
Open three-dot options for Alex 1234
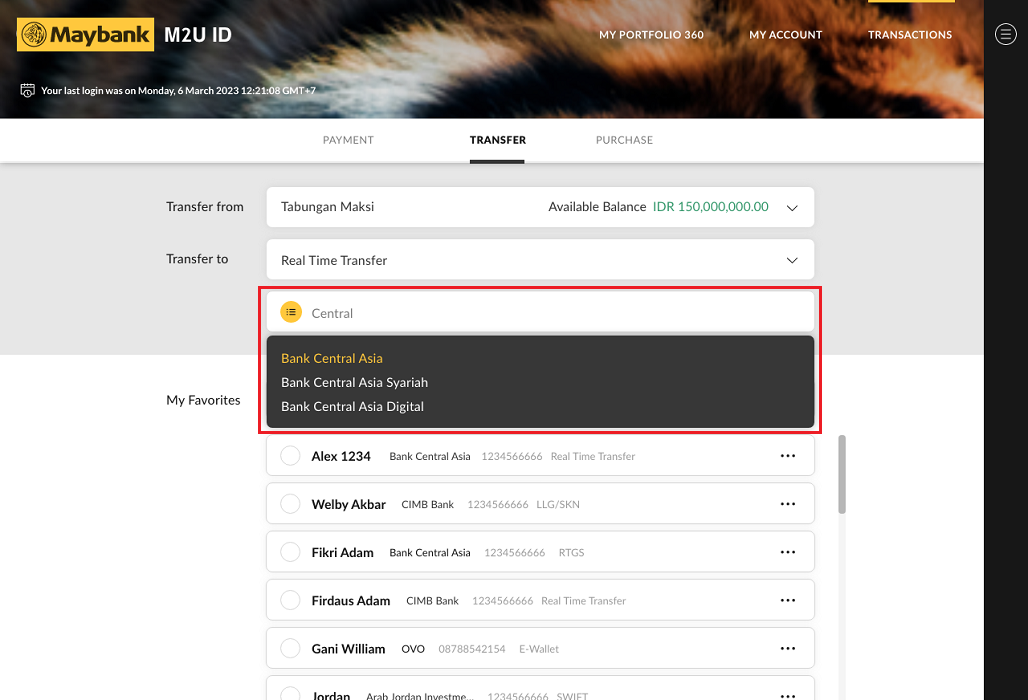click(x=788, y=456)
